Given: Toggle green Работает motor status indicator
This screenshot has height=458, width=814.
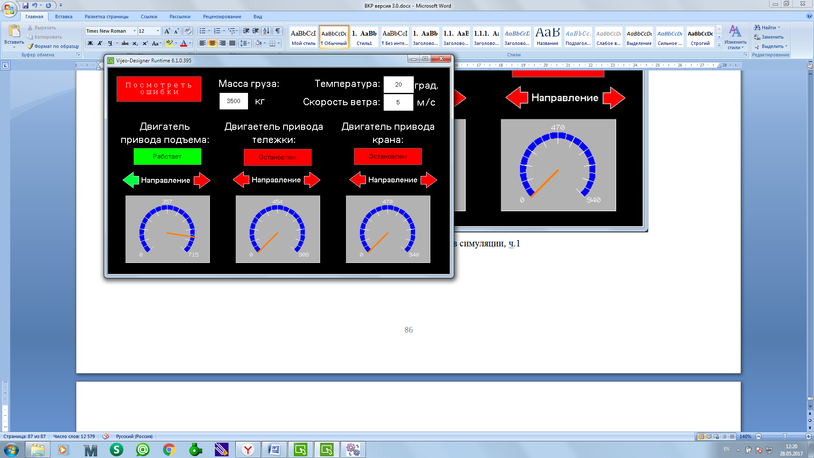Looking at the screenshot, I should tap(167, 156).
